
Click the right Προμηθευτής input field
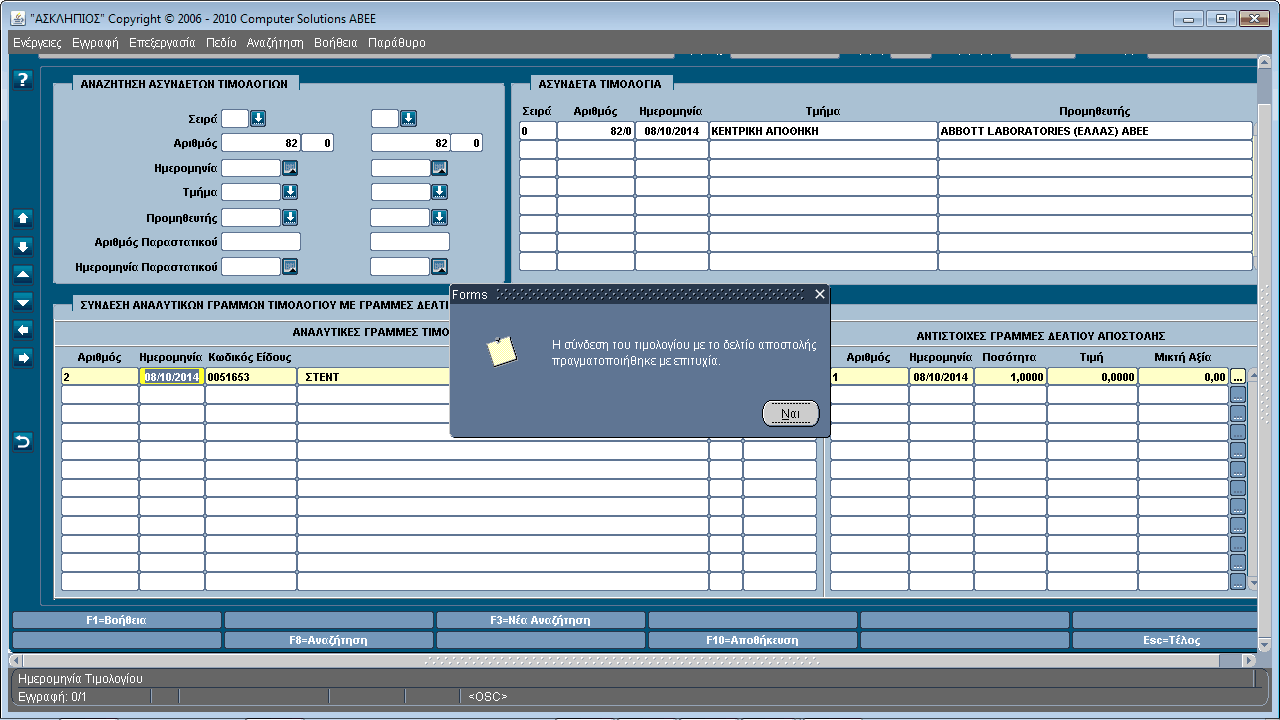pos(400,217)
